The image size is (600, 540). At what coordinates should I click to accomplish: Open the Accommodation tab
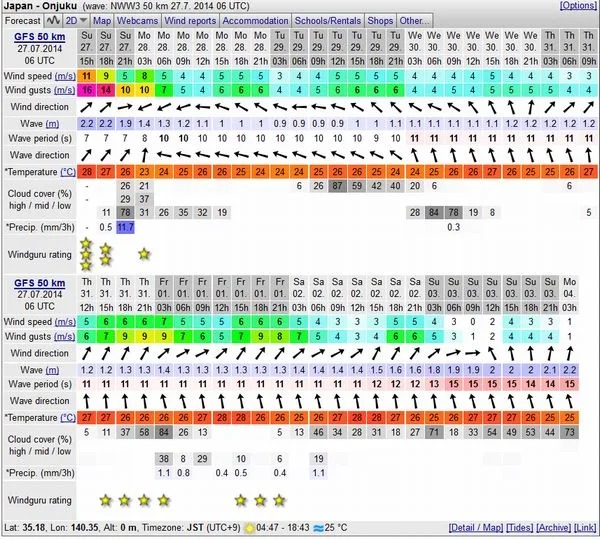[x=255, y=21]
